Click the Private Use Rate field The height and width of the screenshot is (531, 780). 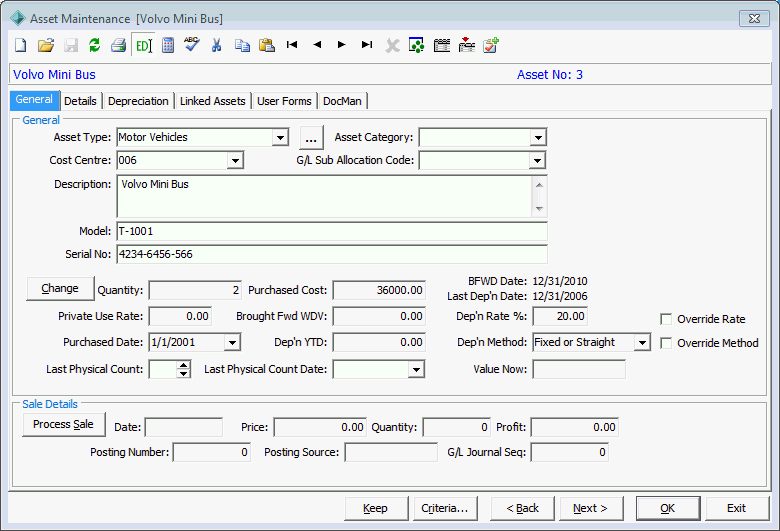[x=180, y=317]
